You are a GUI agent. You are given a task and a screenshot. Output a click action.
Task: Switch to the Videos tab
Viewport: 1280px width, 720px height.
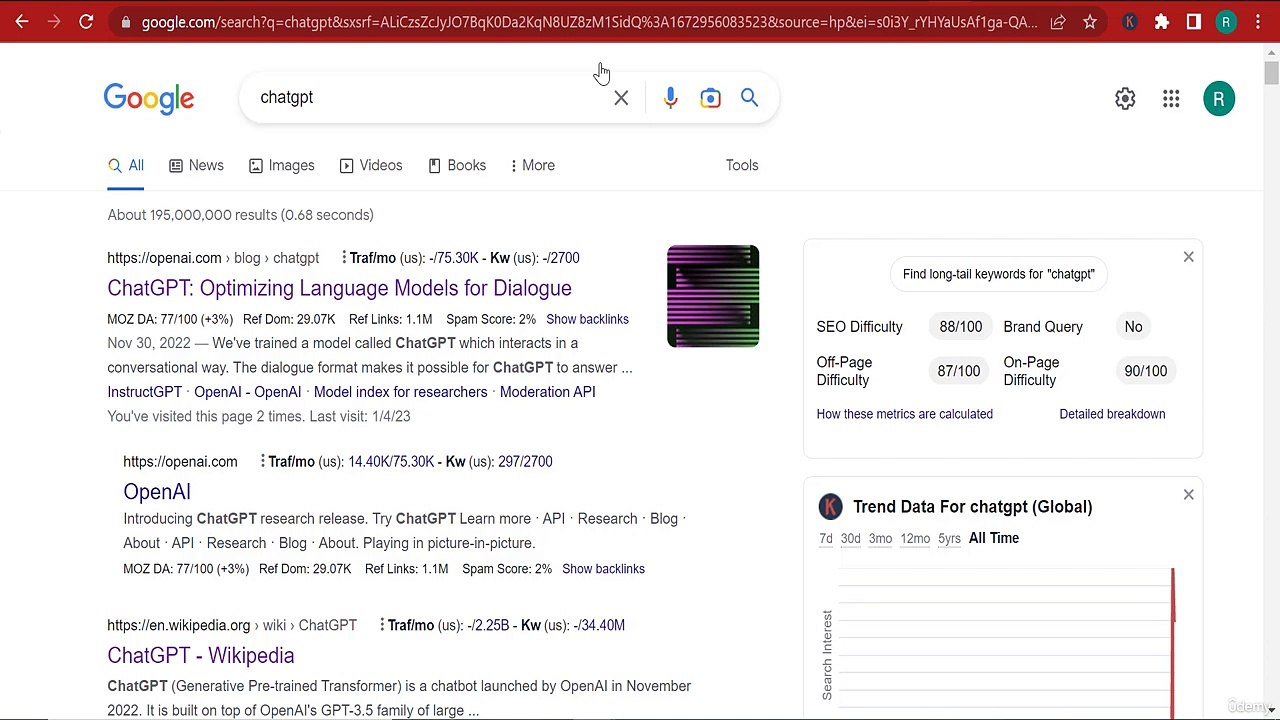(370, 165)
